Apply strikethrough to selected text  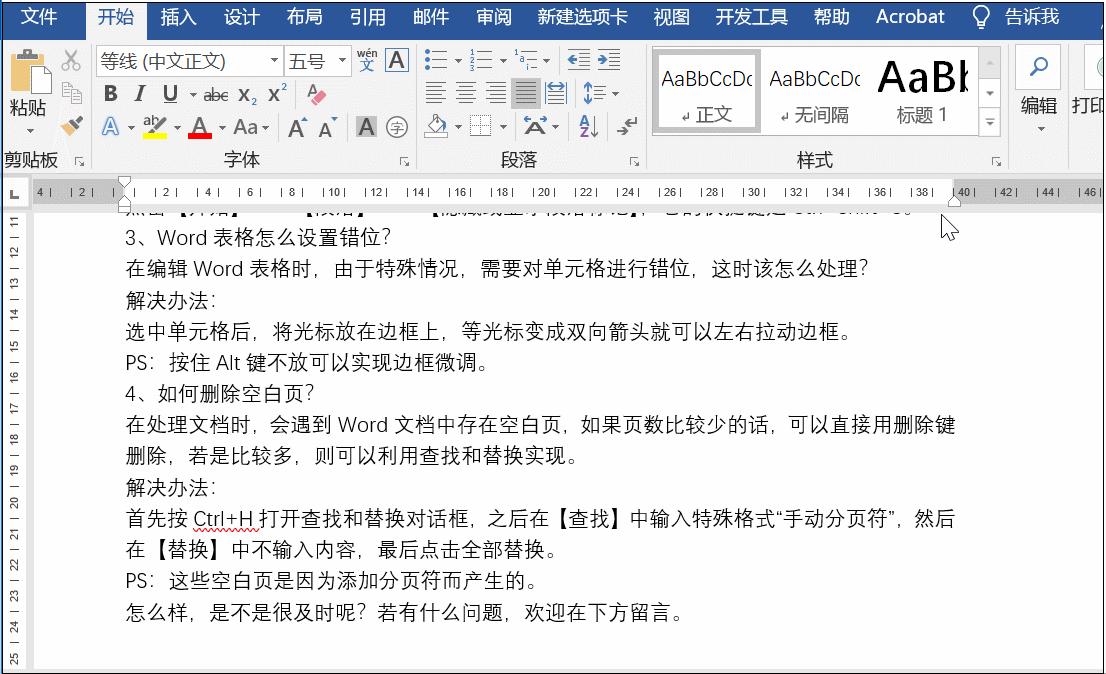[215, 94]
